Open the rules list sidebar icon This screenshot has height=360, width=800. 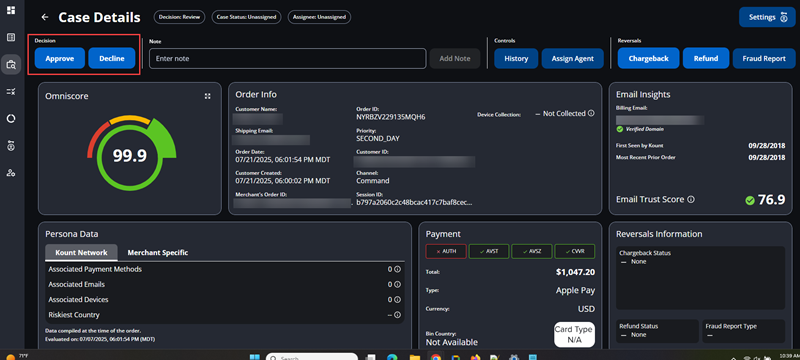click(x=11, y=91)
